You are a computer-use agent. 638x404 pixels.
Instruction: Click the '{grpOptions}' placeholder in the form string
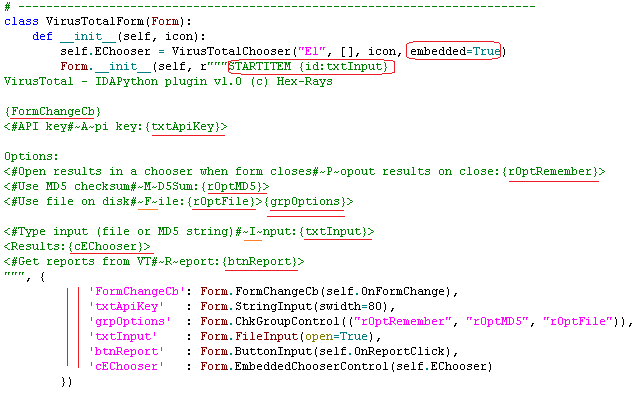click(x=305, y=201)
